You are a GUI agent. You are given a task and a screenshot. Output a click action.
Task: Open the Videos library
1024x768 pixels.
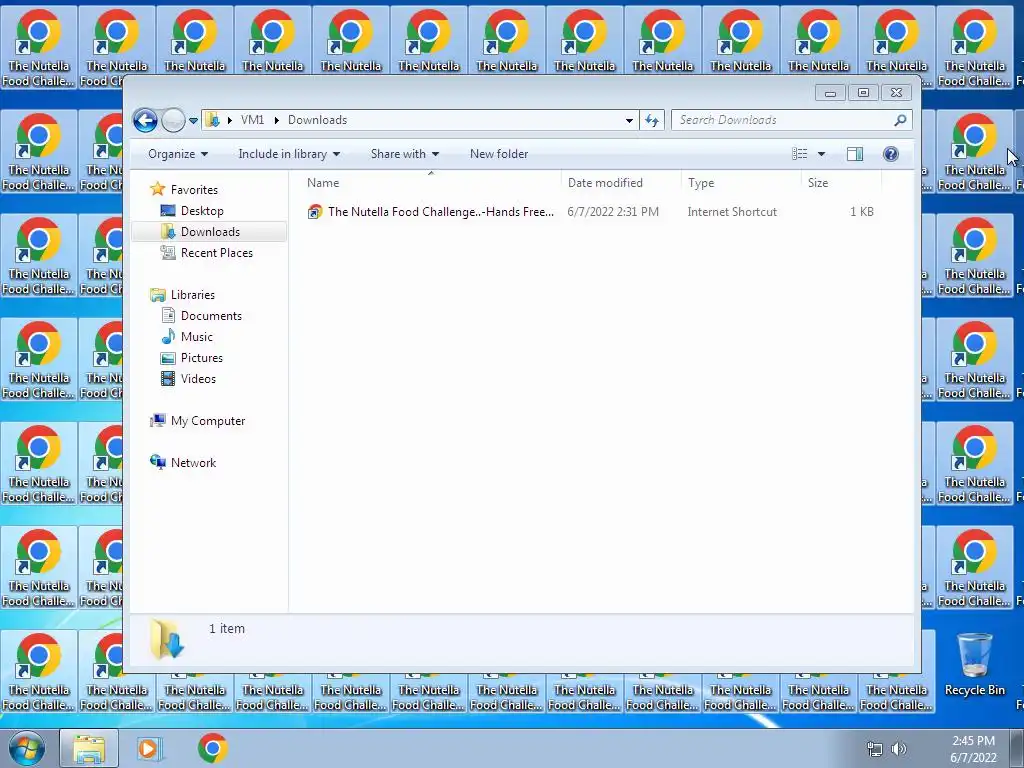198,379
